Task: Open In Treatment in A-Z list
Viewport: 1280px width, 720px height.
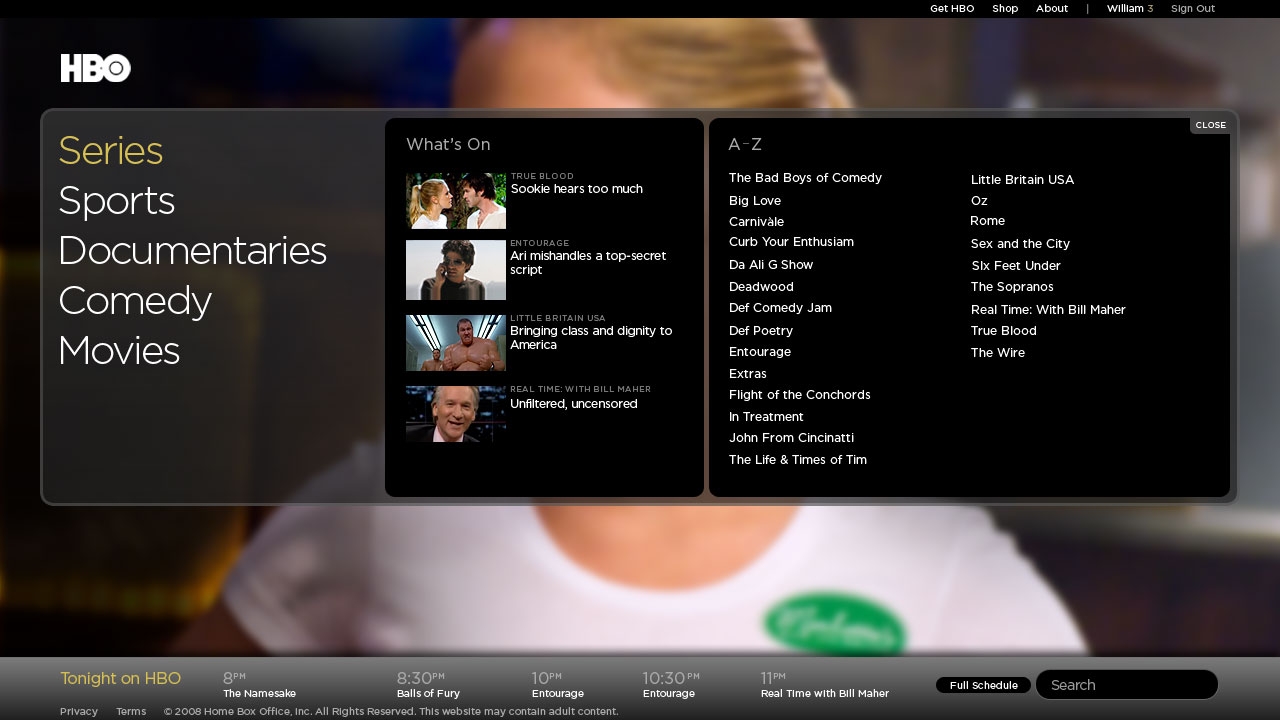Action: [x=766, y=417]
